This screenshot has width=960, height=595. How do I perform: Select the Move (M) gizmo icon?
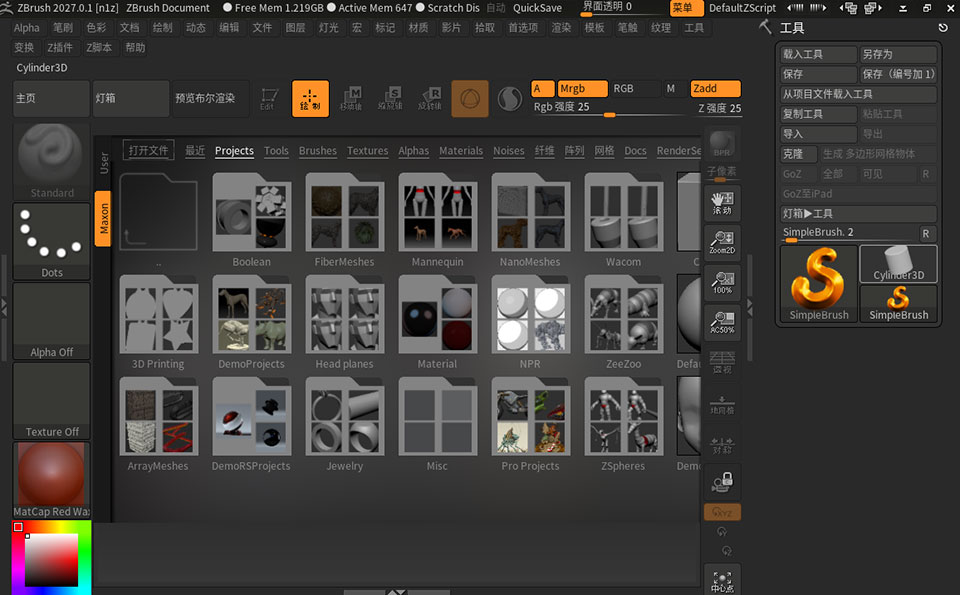click(351, 99)
